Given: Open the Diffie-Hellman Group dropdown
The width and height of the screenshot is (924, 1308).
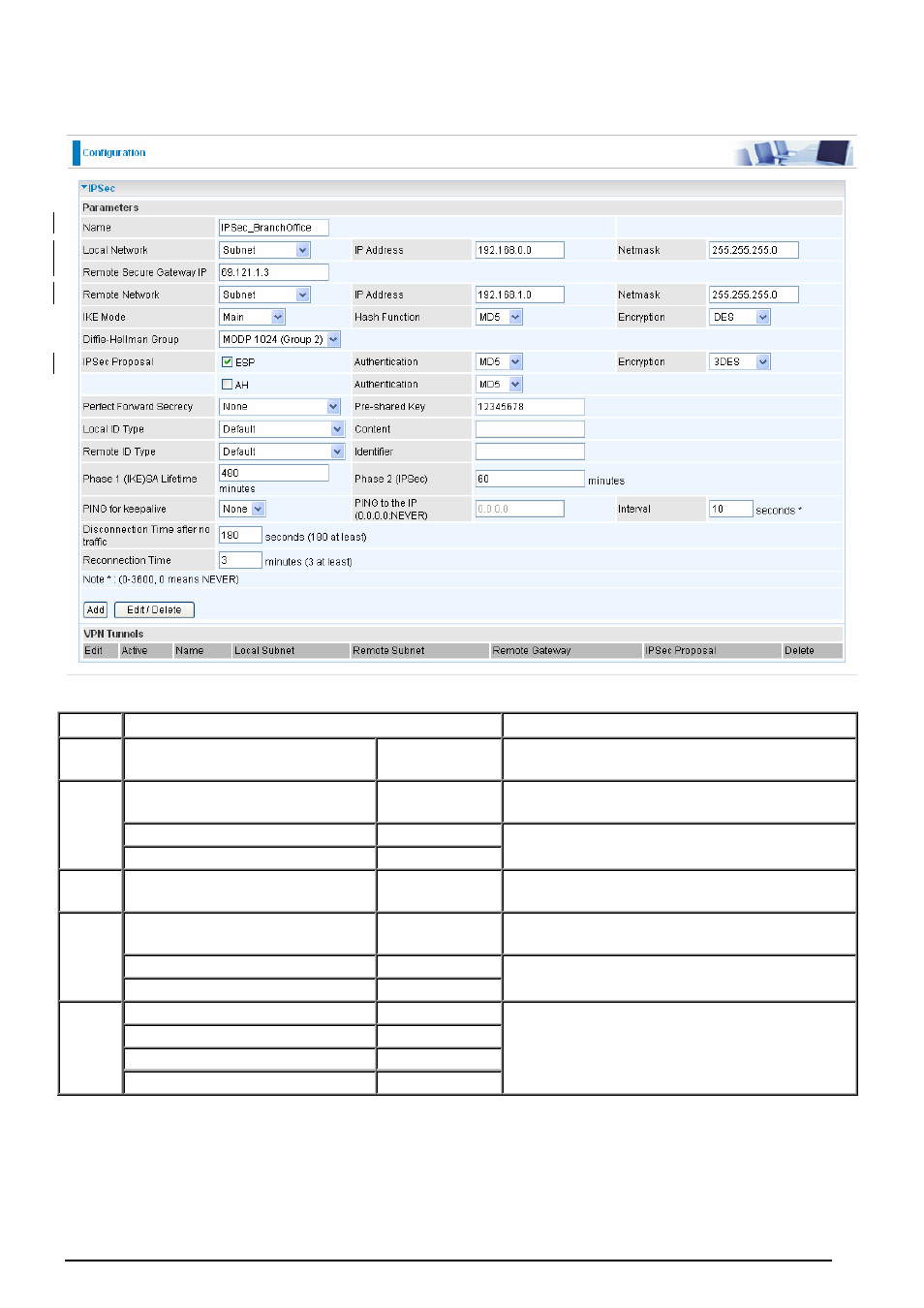Looking at the screenshot, I should (280, 339).
